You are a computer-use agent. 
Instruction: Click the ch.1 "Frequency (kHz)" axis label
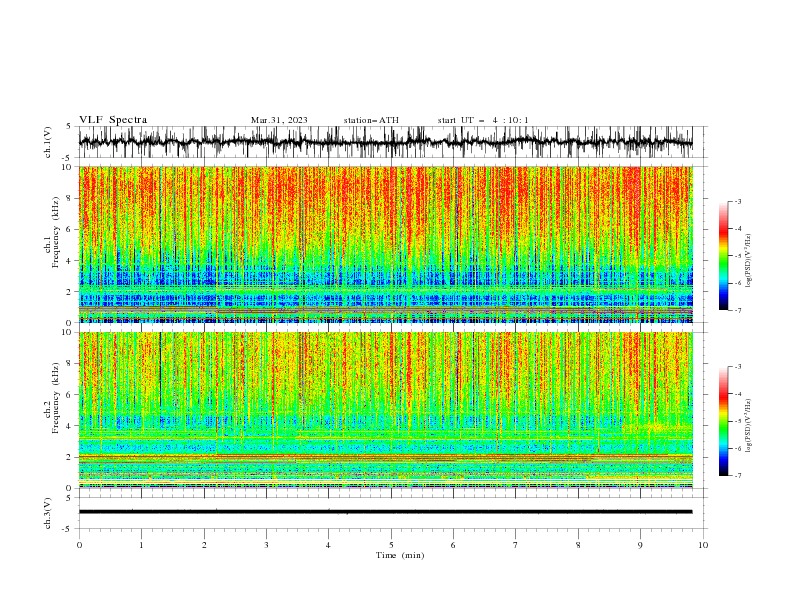[x=56, y=232]
